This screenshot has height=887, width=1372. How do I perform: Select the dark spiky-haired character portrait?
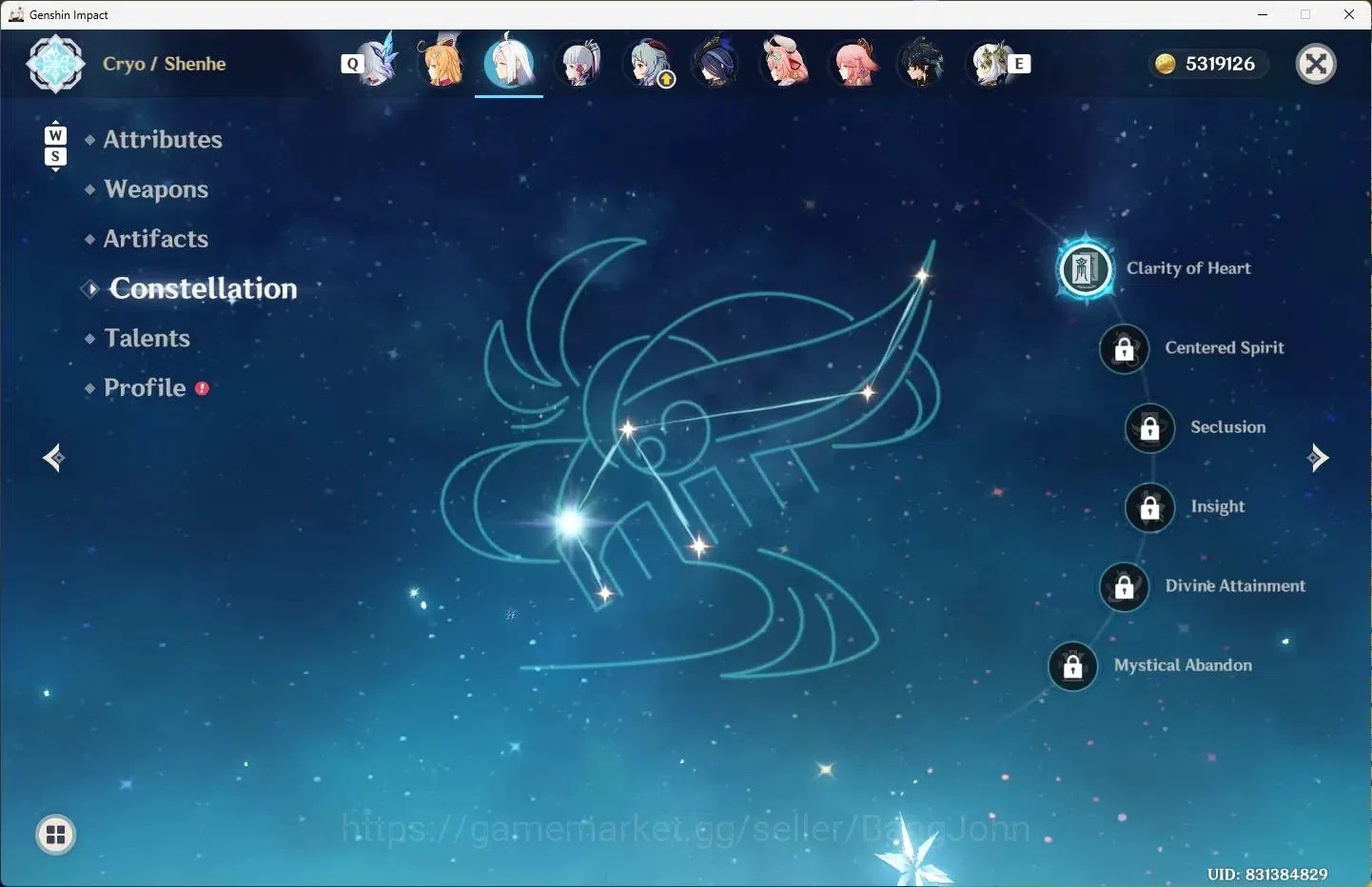[x=921, y=63]
